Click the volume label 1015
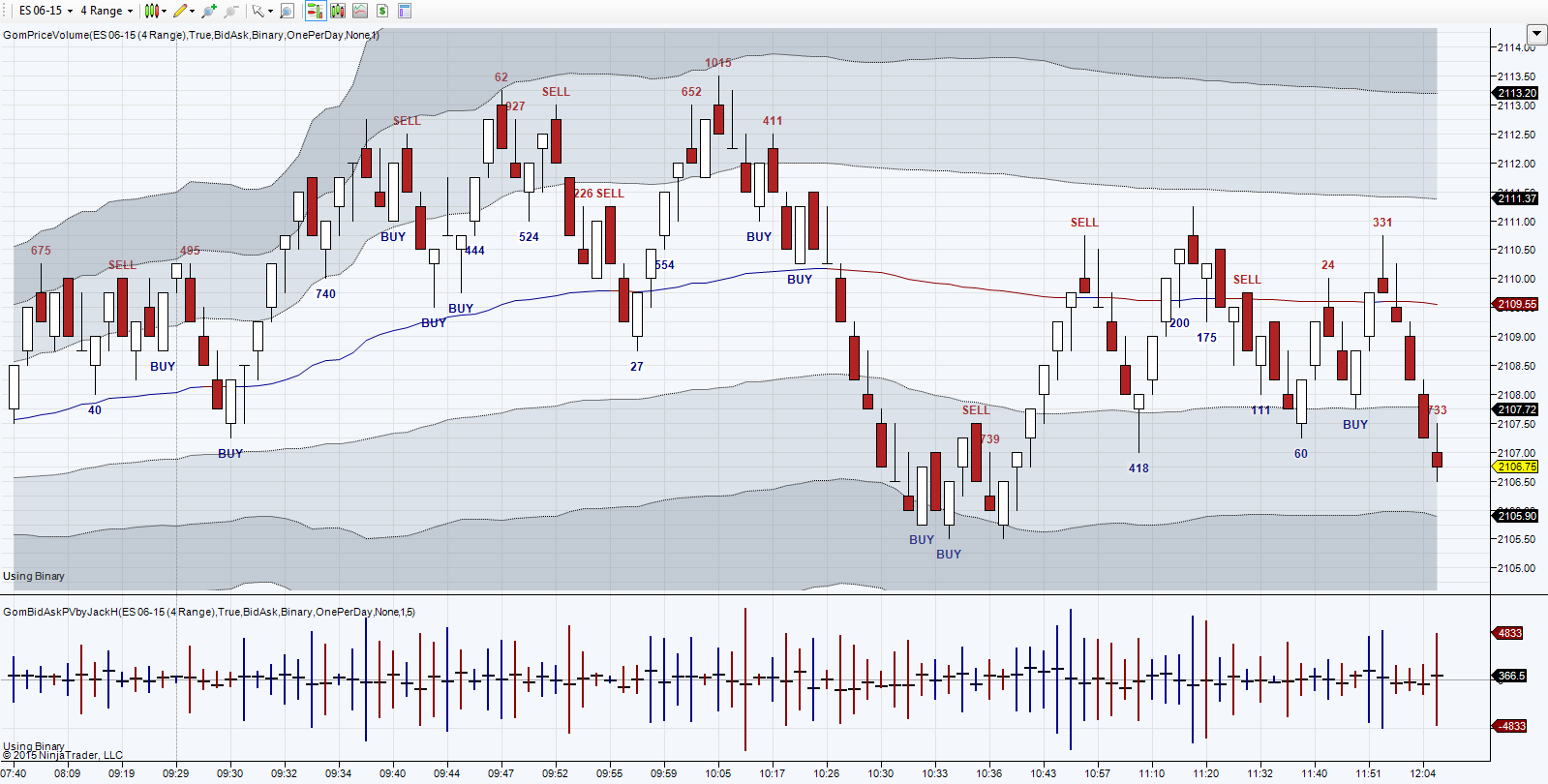The height and width of the screenshot is (784, 1548). pos(718,63)
